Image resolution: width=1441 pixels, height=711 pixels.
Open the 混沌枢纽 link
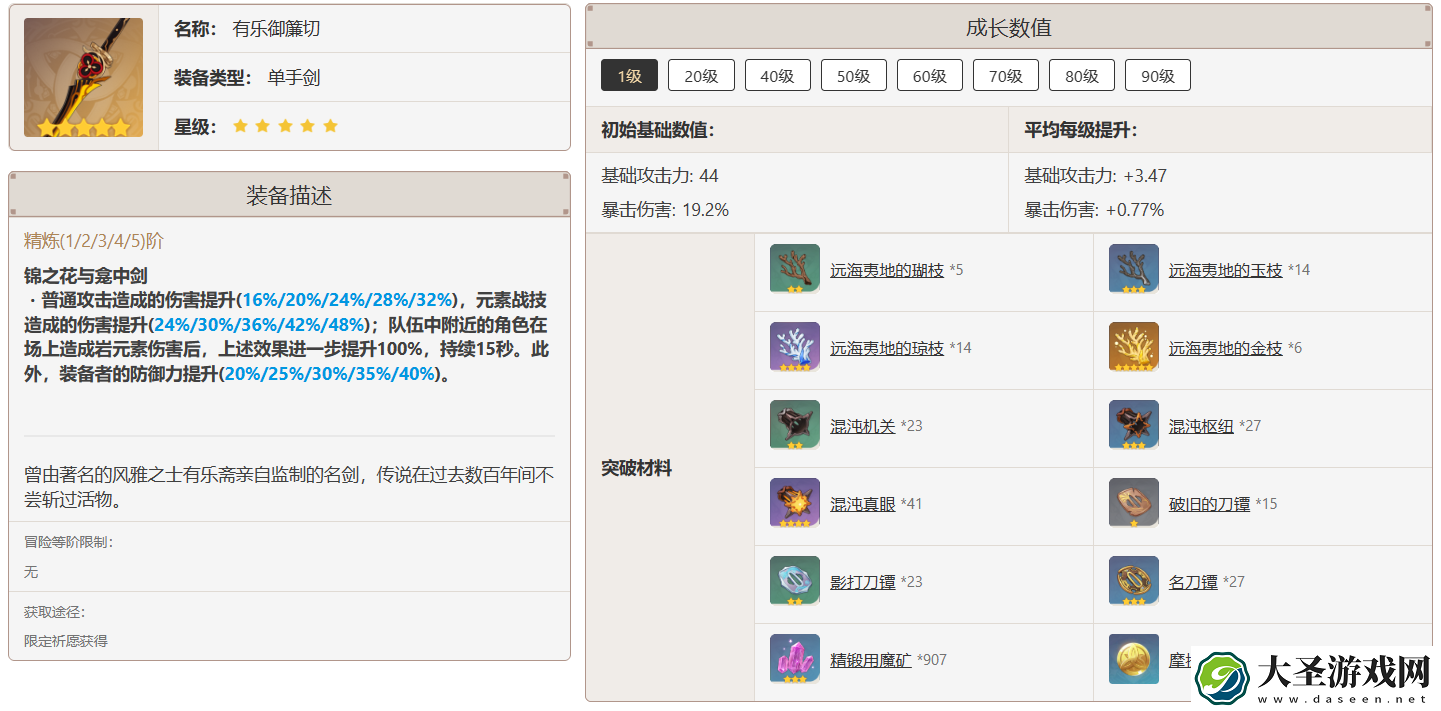(x=1201, y=426)
